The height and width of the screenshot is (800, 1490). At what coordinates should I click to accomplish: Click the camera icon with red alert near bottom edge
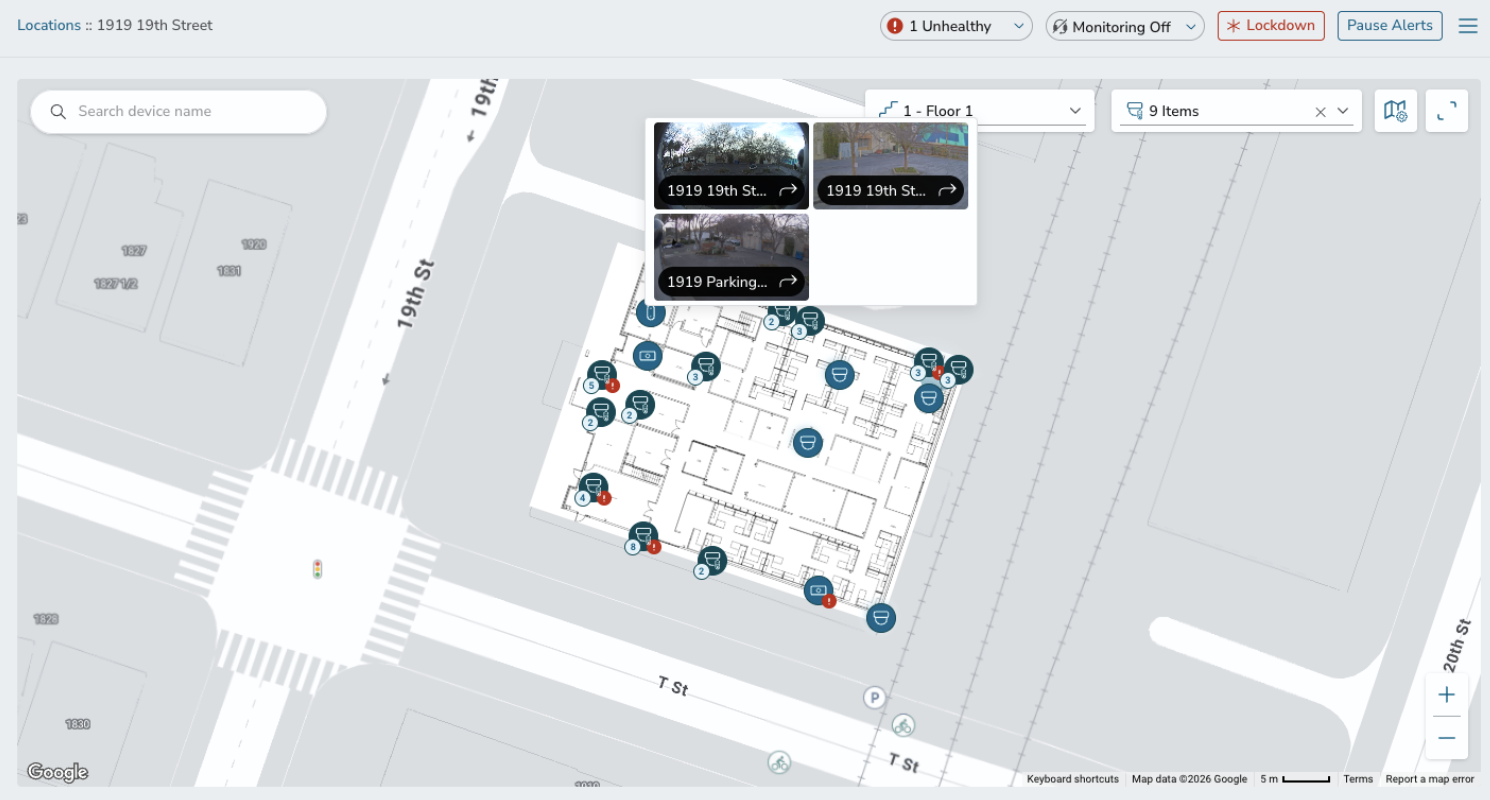click(818, 591)
